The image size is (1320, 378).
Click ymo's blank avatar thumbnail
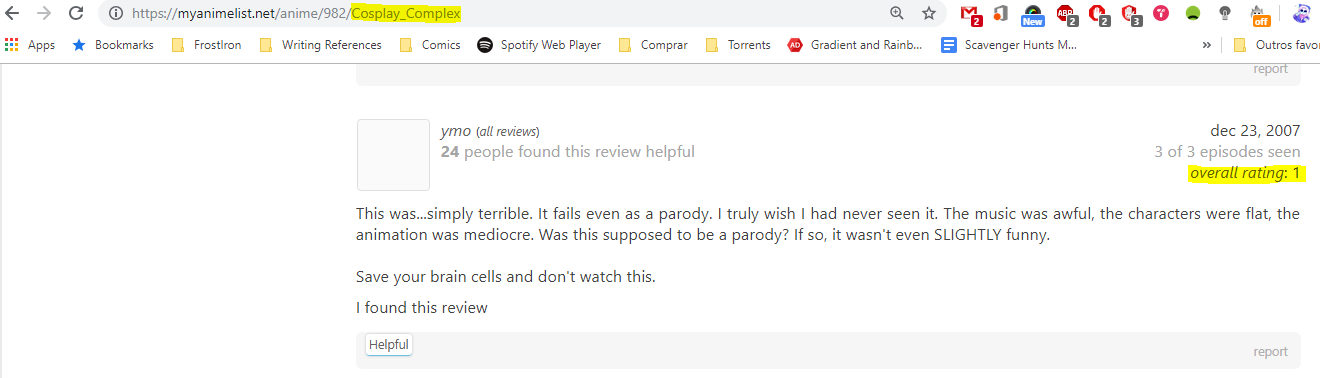click(x=393, y=155)
